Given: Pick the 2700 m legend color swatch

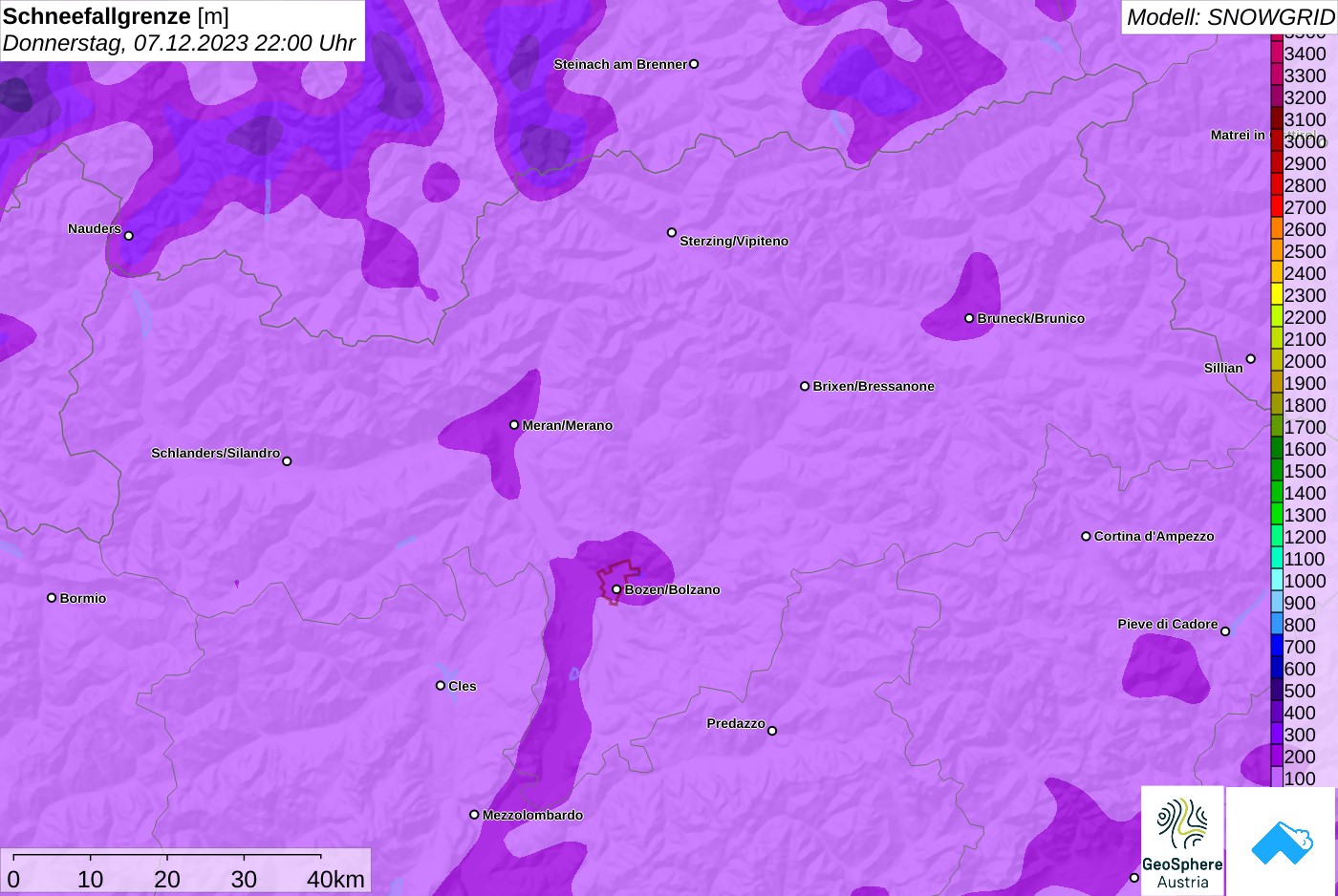Looking at the screenshot, I should click(x=1276, y=206).
